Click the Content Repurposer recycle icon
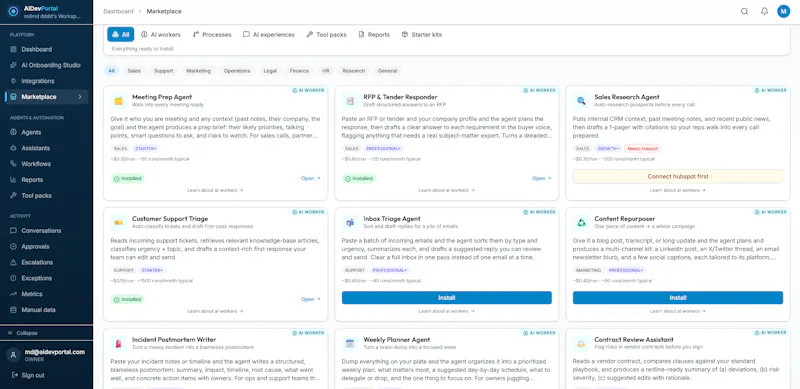This screenshot has height=389, width=800. coord(581,223)
